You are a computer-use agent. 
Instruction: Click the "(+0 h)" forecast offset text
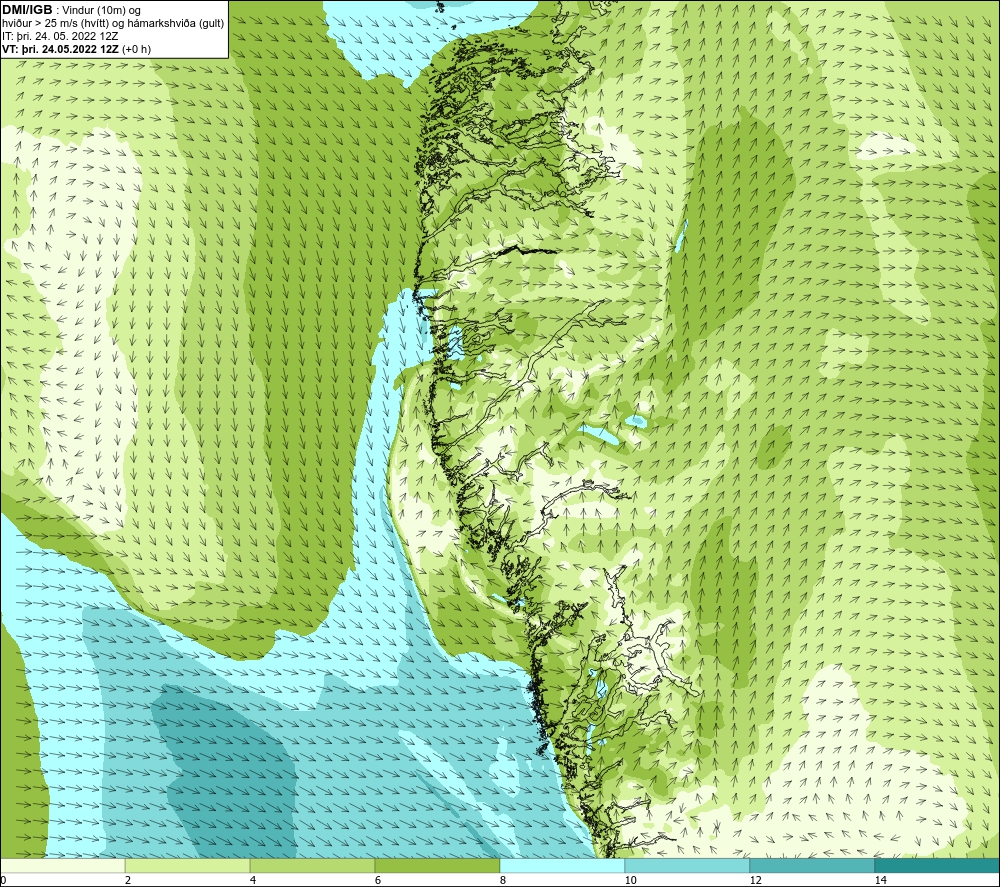(x=136, y=49)
